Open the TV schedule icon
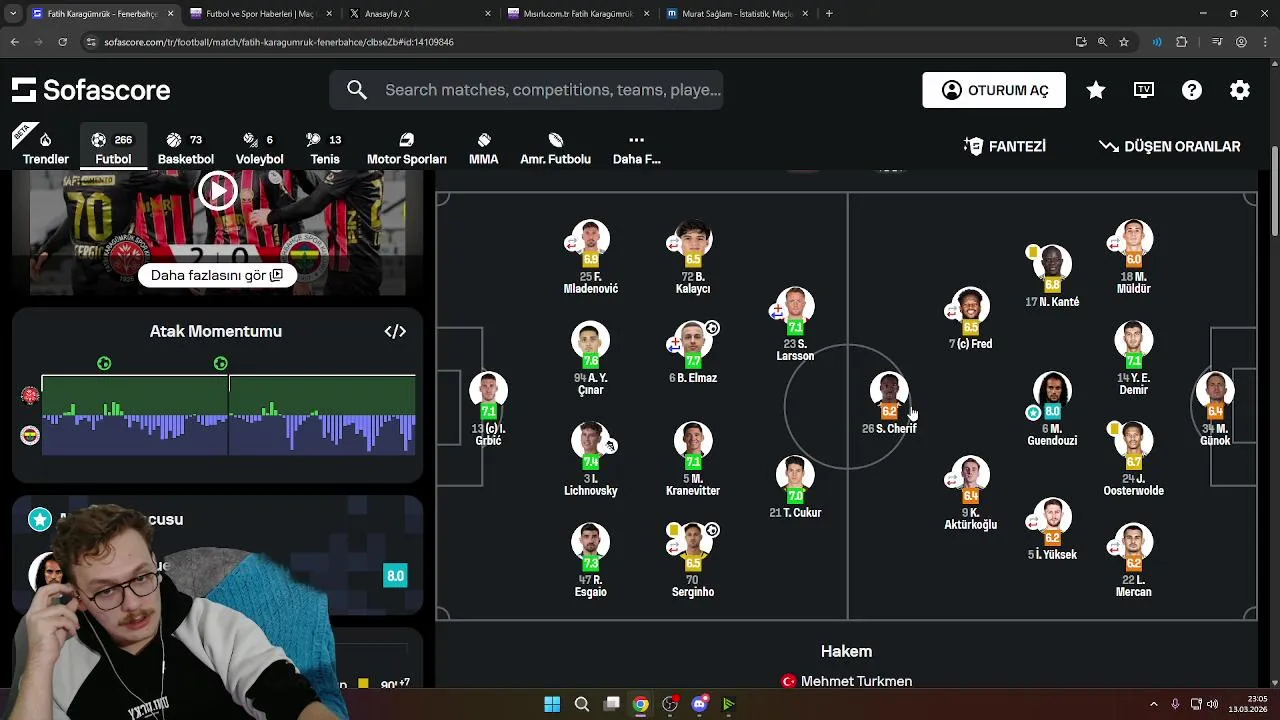This screenshot has width=1280, height=720. coord(1144,90)
